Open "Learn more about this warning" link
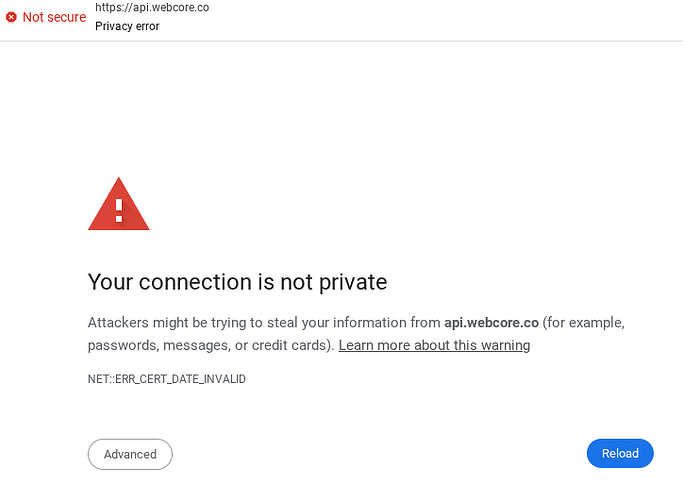Image resolution: width=683 pixels, height=500 pixels. point(434,345)
